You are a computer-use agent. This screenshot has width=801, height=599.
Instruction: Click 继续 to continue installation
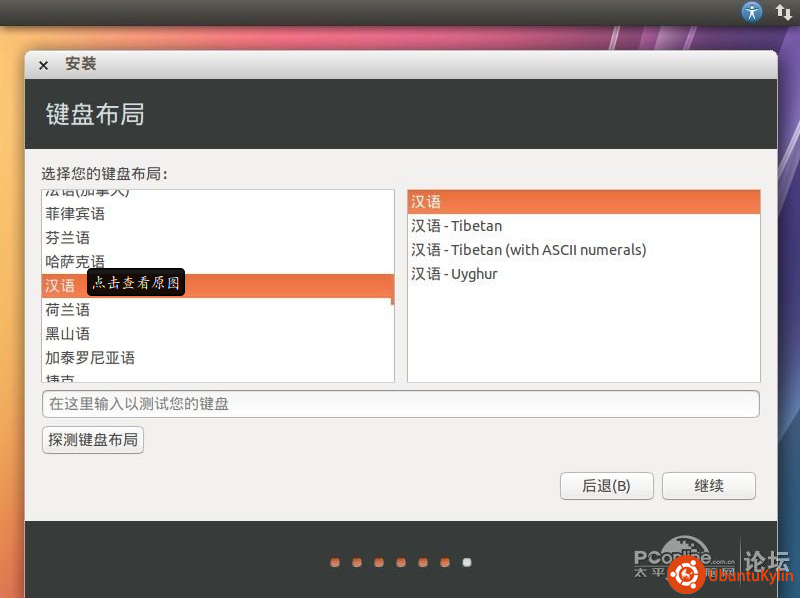[709, 486]
